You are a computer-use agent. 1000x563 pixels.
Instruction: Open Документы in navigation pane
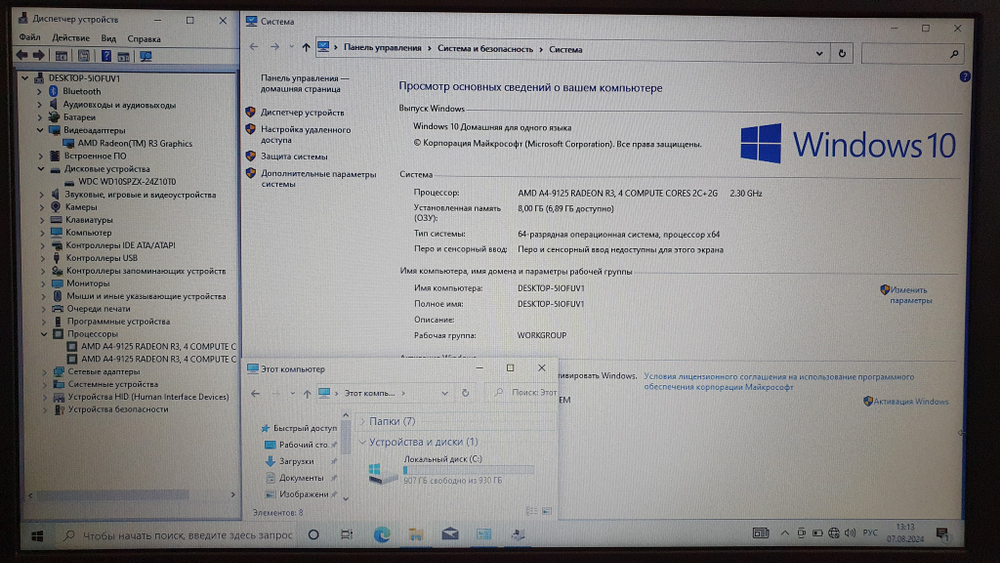pos(301,478)
